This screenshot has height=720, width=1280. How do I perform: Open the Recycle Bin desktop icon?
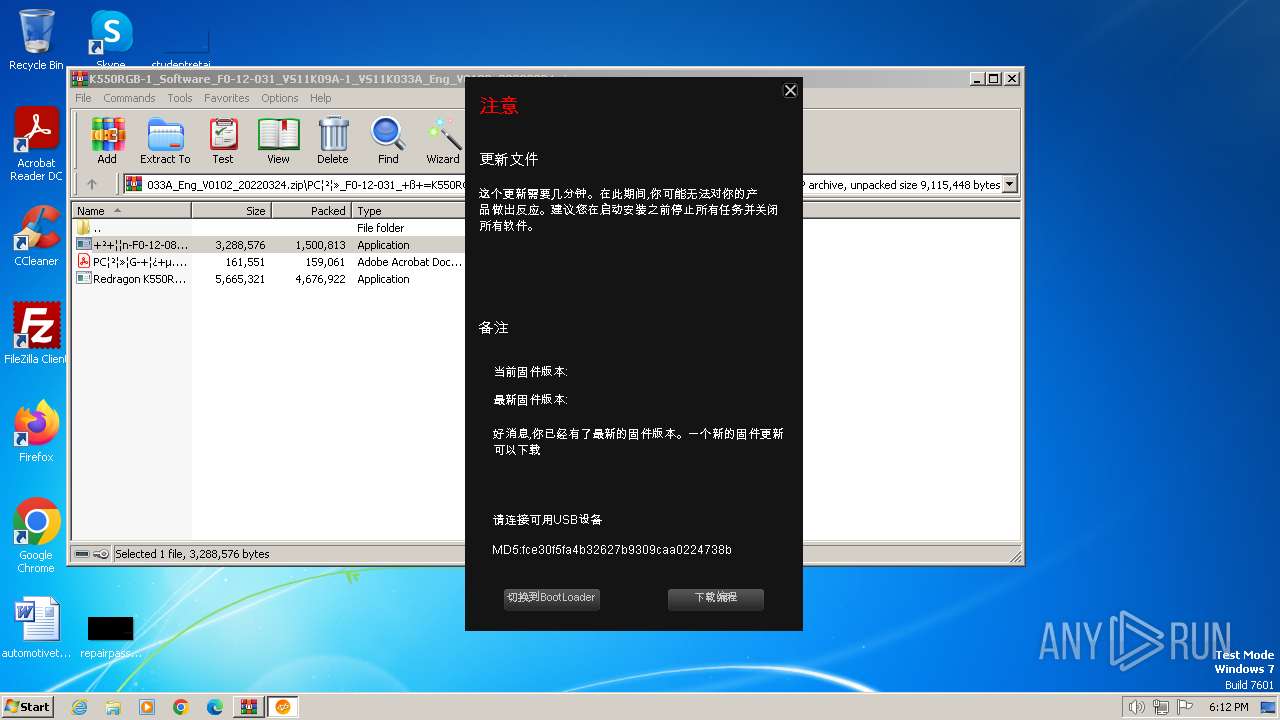(36, 40)
